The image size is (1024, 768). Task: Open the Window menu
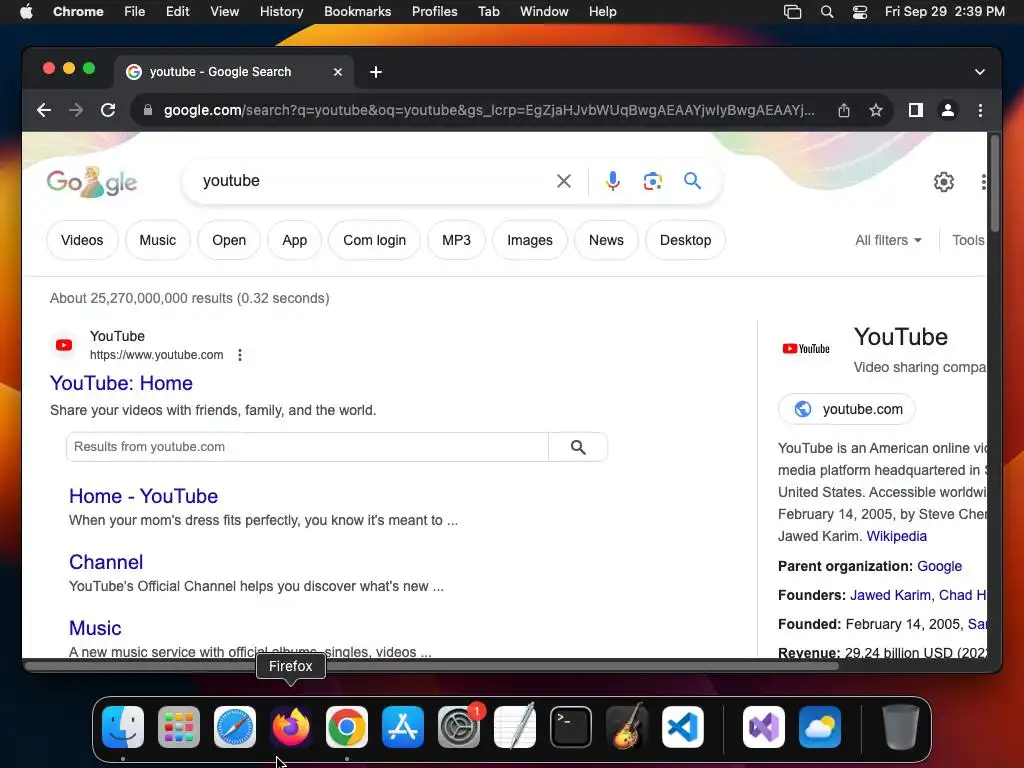544,12
